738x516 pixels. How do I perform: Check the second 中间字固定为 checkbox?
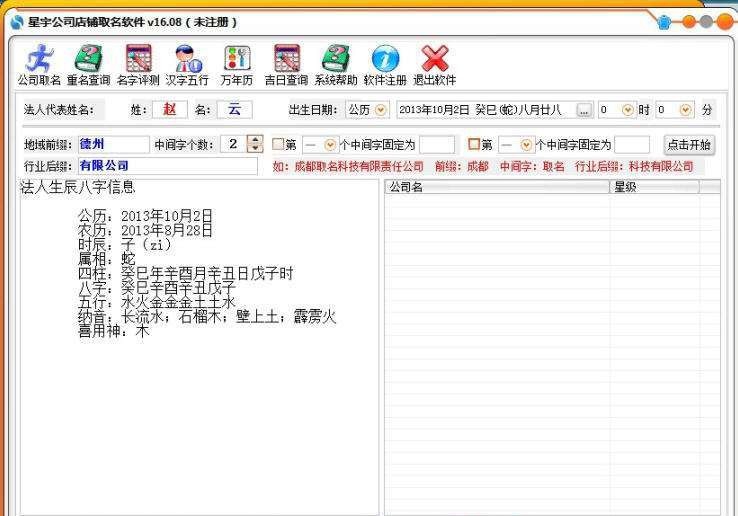(474, 144)
